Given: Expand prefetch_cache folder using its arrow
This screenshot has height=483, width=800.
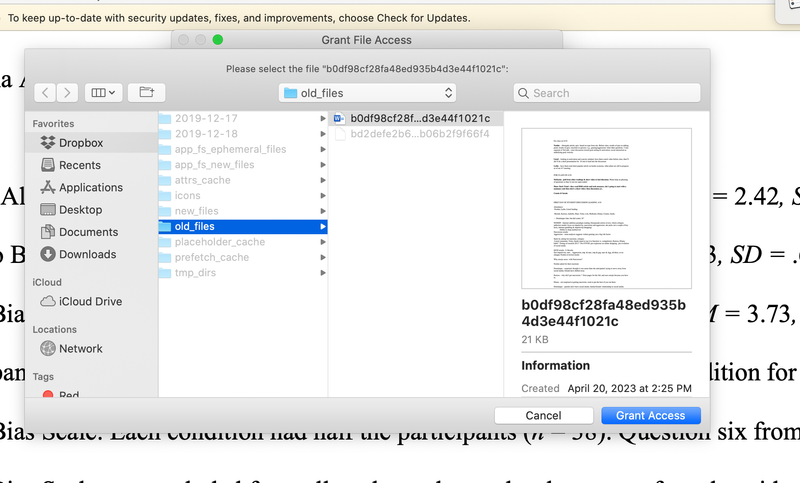Looking at the screenshot, I should tap(322, 258).
